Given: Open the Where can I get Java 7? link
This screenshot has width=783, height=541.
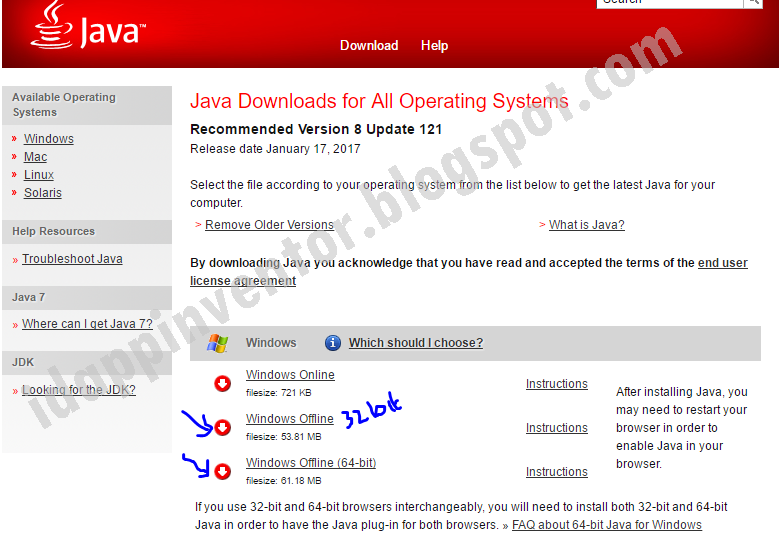Looking at the screenshot, I should pyautogui.click(x=87, y=324).
